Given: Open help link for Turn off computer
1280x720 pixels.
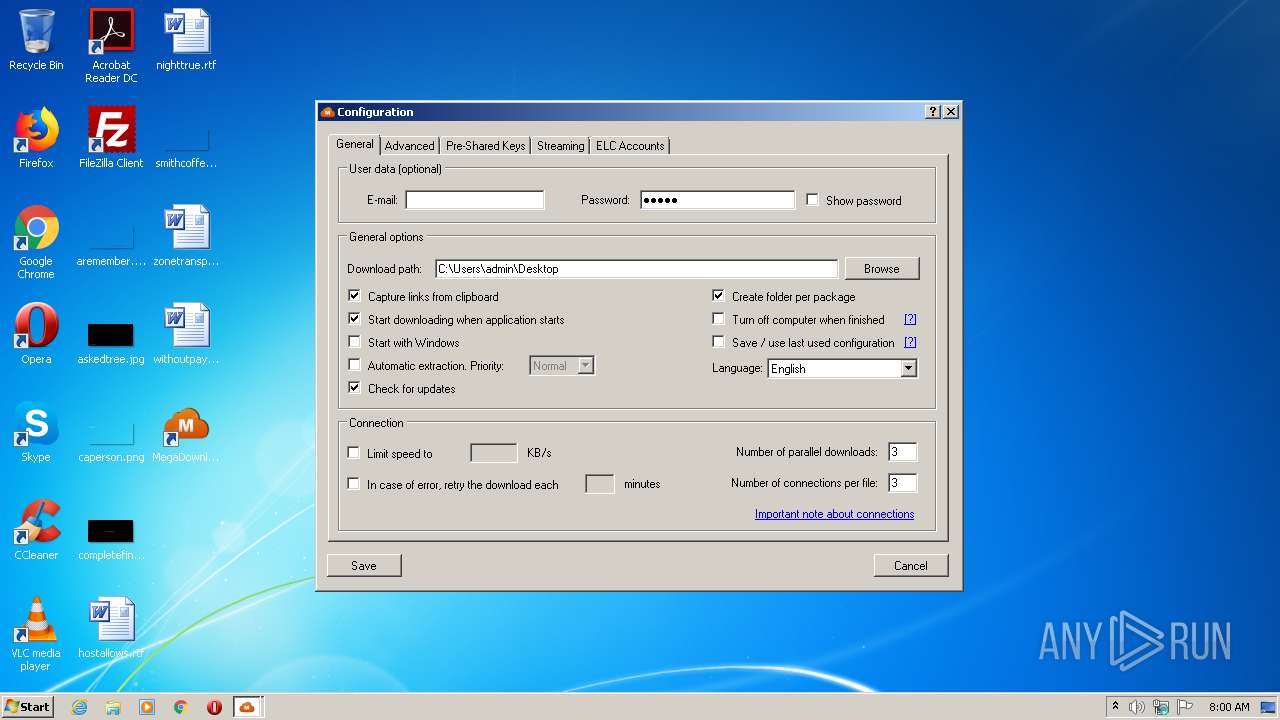Looking at the screenshot, I should coord(910,319).
